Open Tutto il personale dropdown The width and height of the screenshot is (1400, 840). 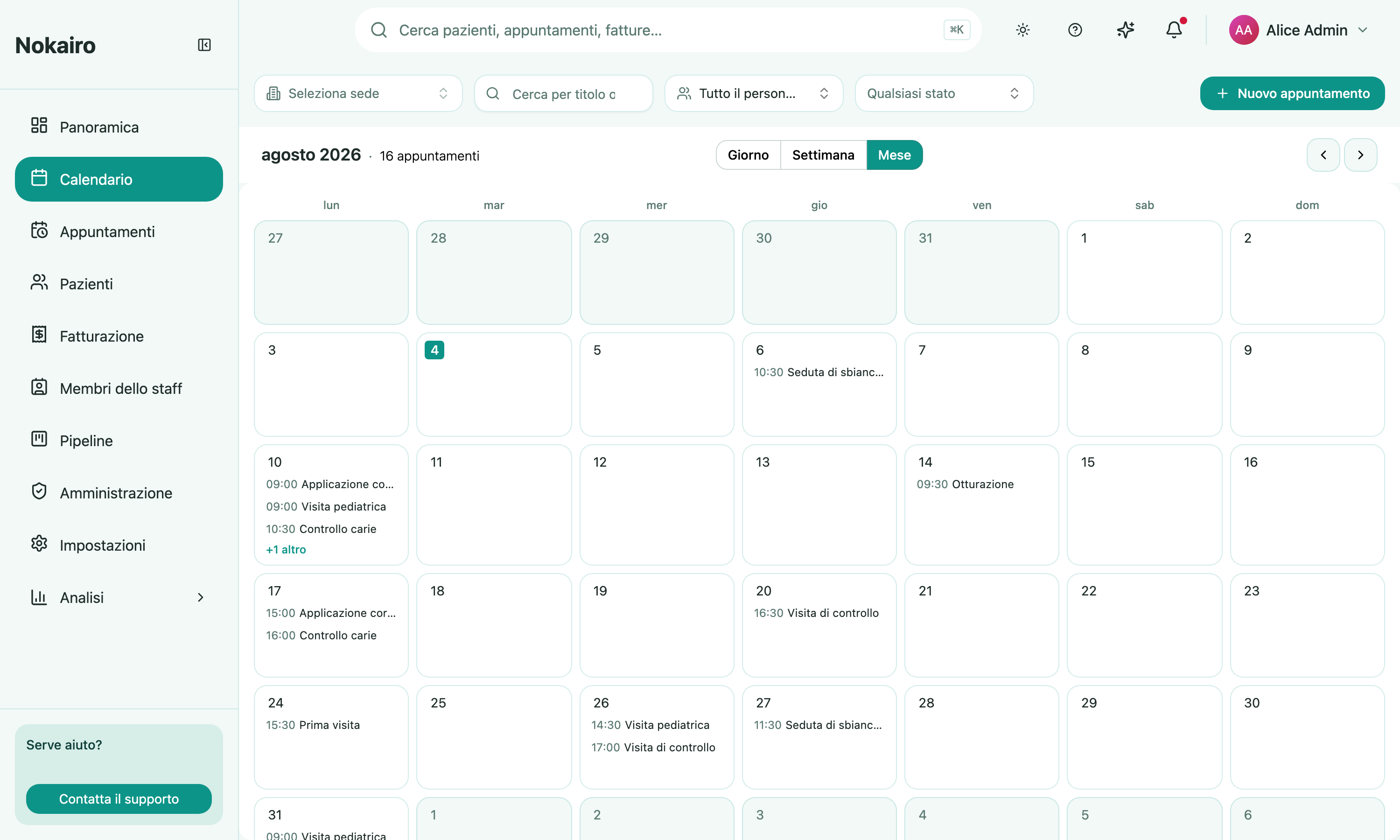tap(754, 93)
